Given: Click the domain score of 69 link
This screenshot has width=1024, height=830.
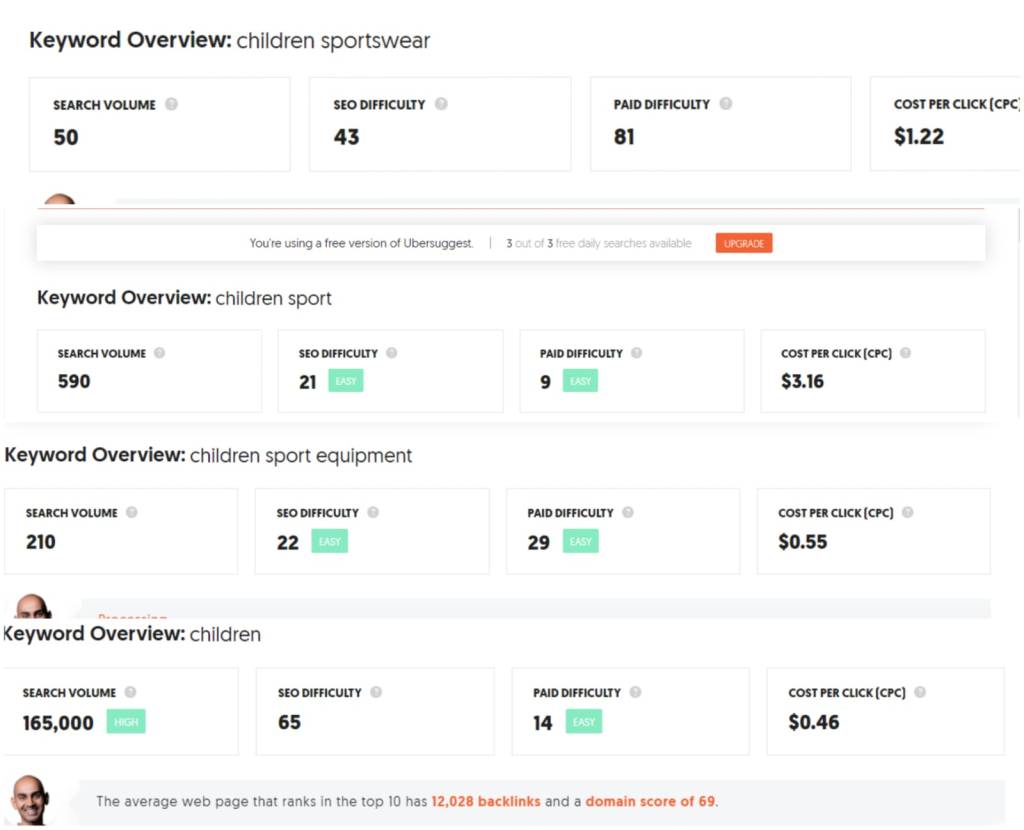Looking at the screenshot, I should click(650, 801).
